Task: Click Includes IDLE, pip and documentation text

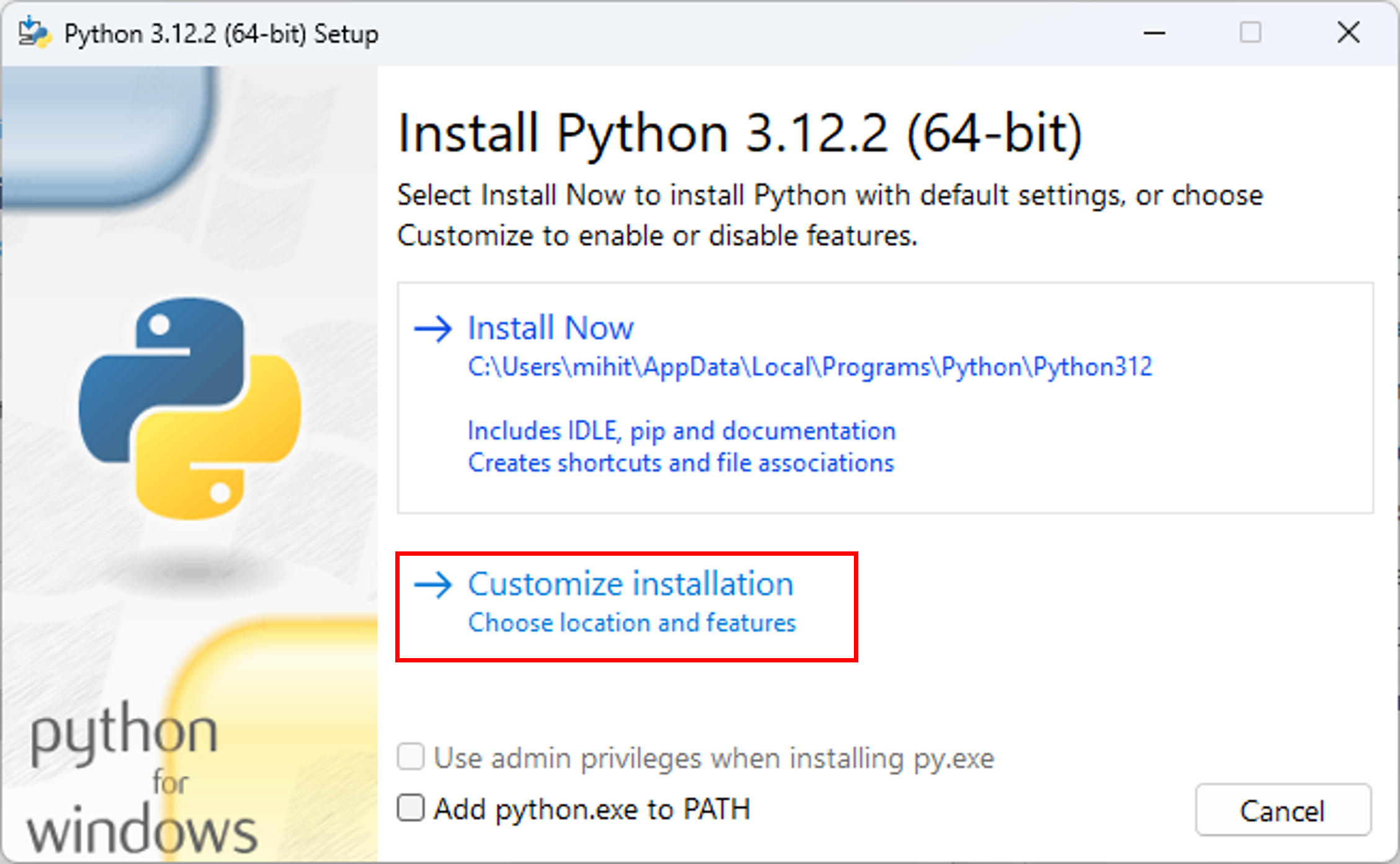Action: click(x=681, y=431)
